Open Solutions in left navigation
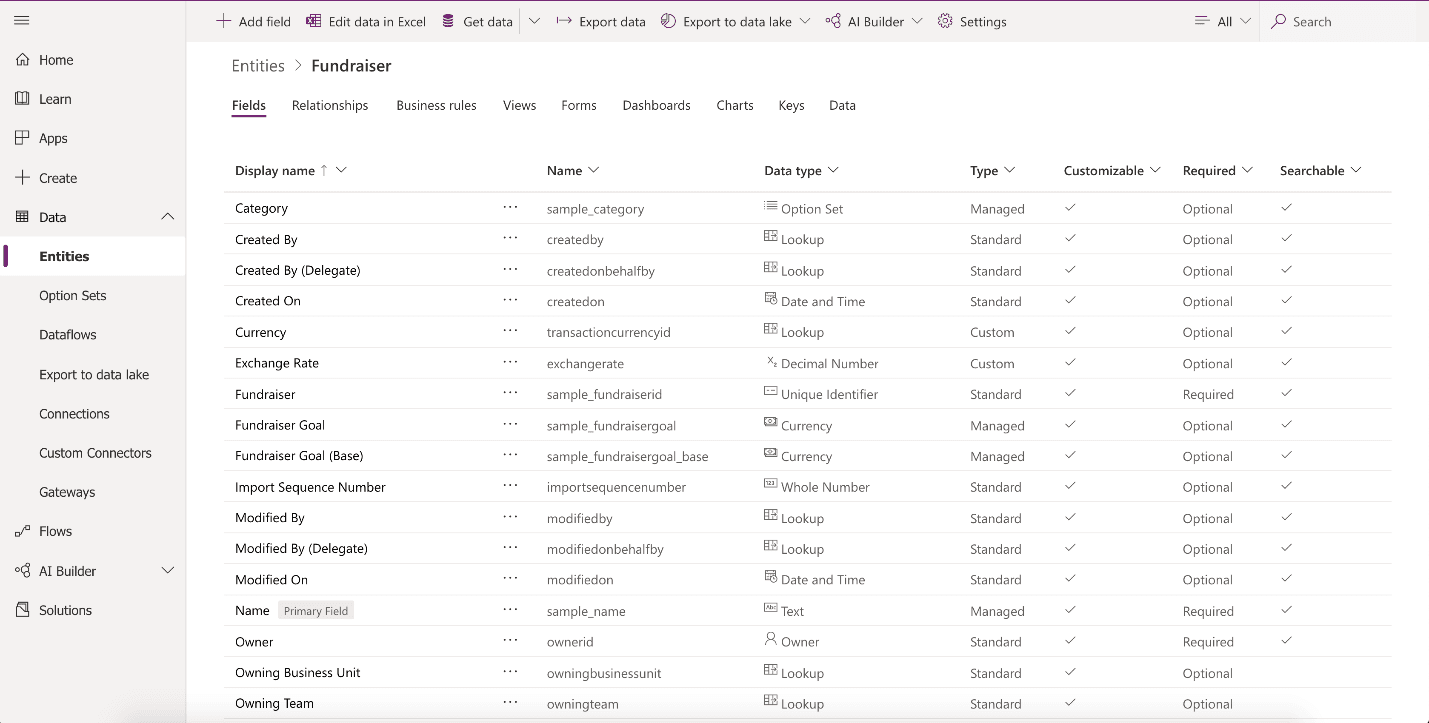The width and height of the screenshot is (1429, 723). tap(65, 610)
